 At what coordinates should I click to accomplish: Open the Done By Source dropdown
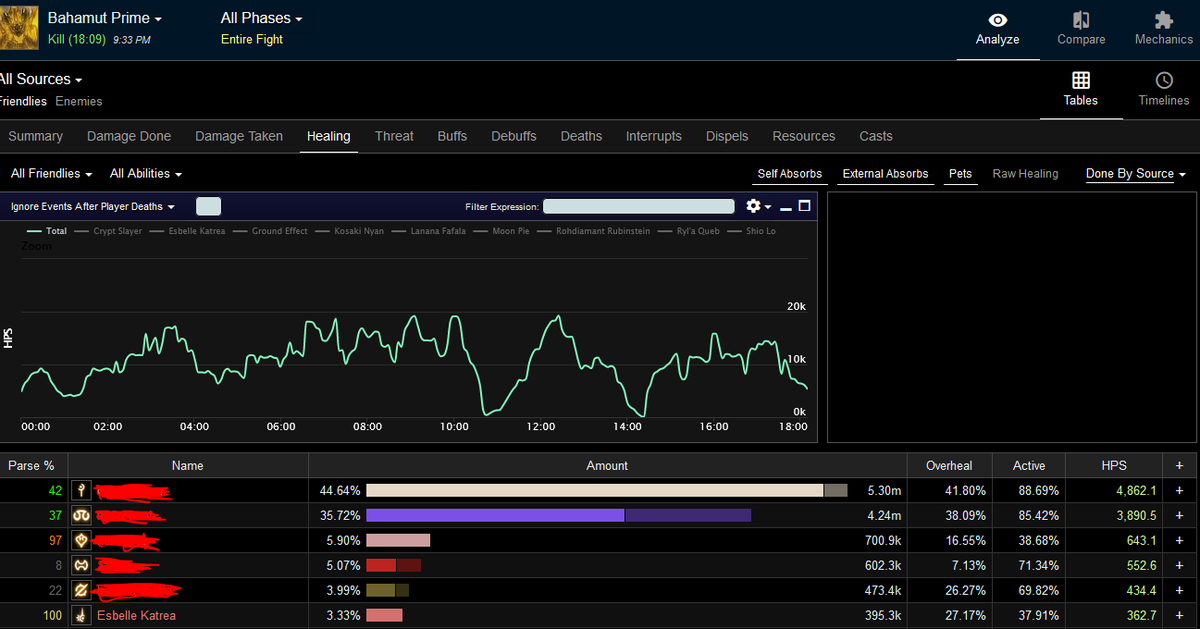[x=1136, y=174]
